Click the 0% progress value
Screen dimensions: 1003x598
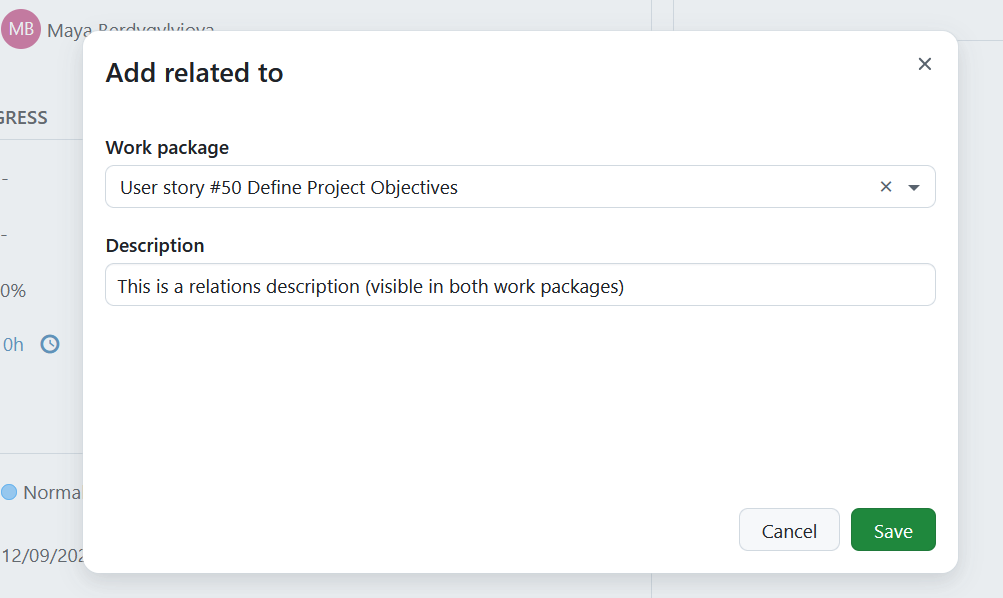pos(13,291)
